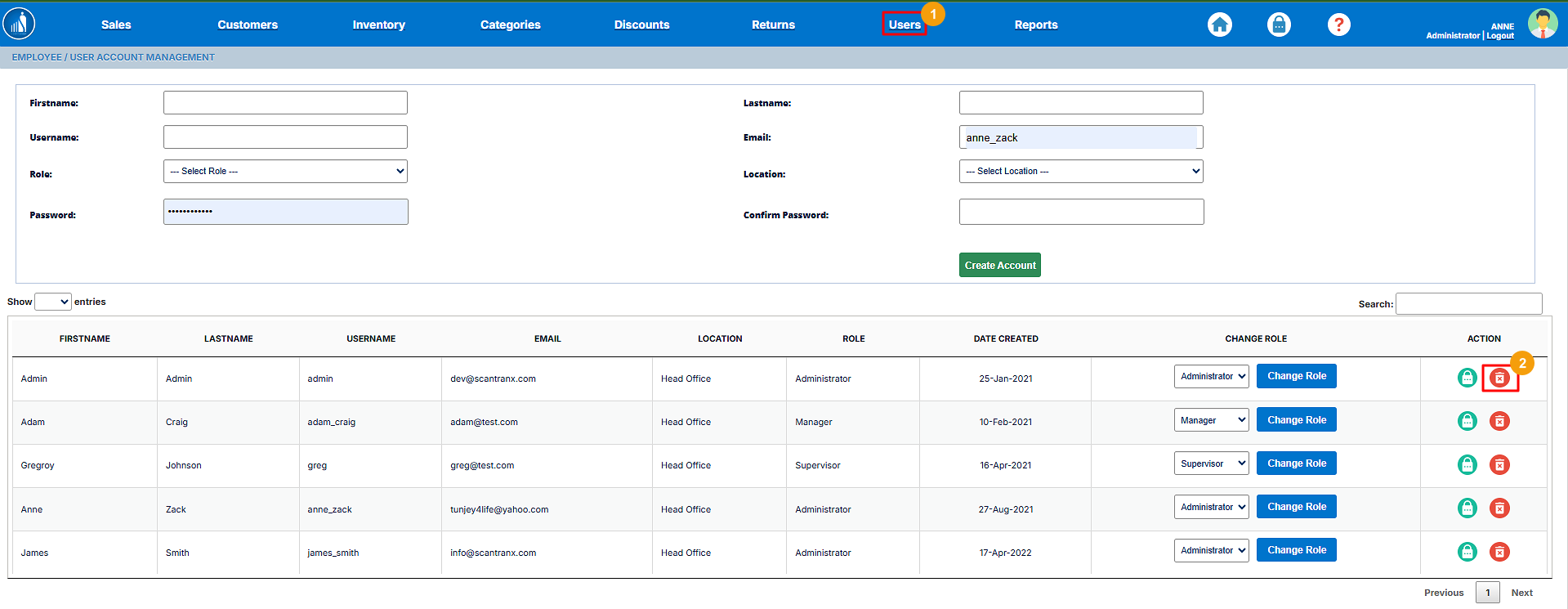Image resolution: width=1568 pixels, height=609 pixels.
Task: Click the home icon in header
Action: 1219,25
